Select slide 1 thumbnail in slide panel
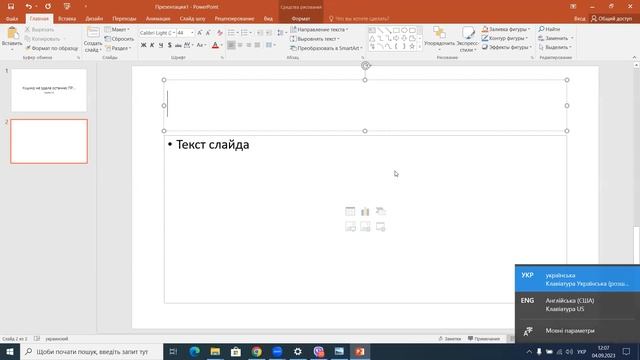This screenshot has width=640, height=360. [x=49, y=90]
